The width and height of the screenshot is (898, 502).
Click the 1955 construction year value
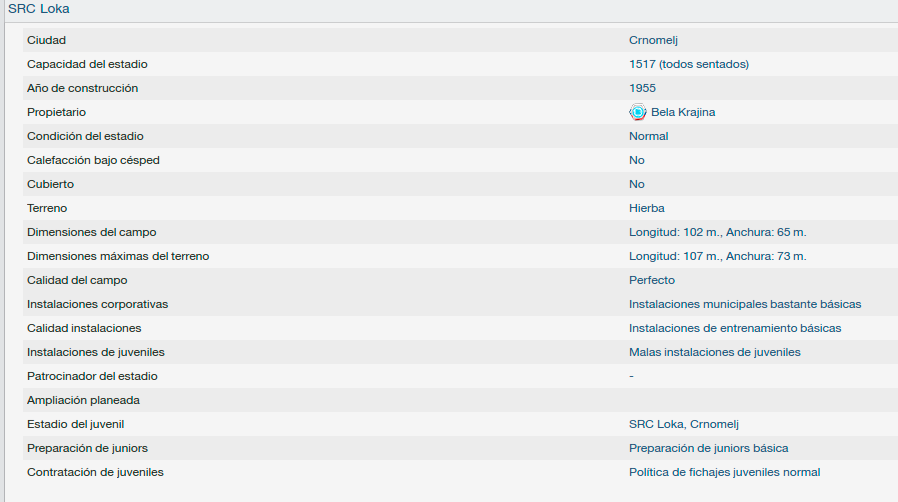coord(643,88)
